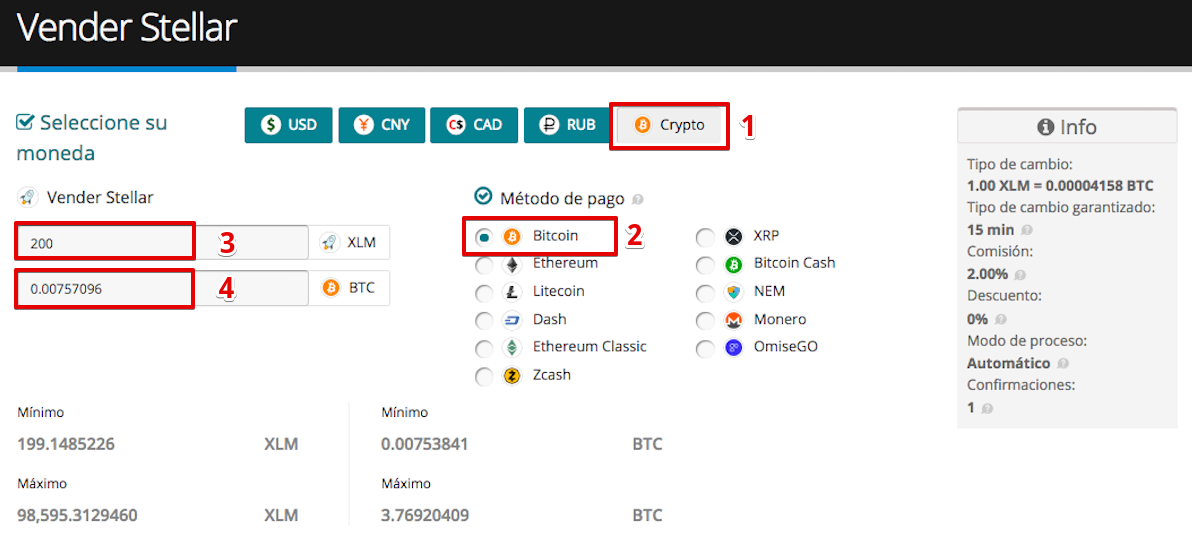Click the Litecoin coin icon
1192x534 pixels.
pos(512,292)
